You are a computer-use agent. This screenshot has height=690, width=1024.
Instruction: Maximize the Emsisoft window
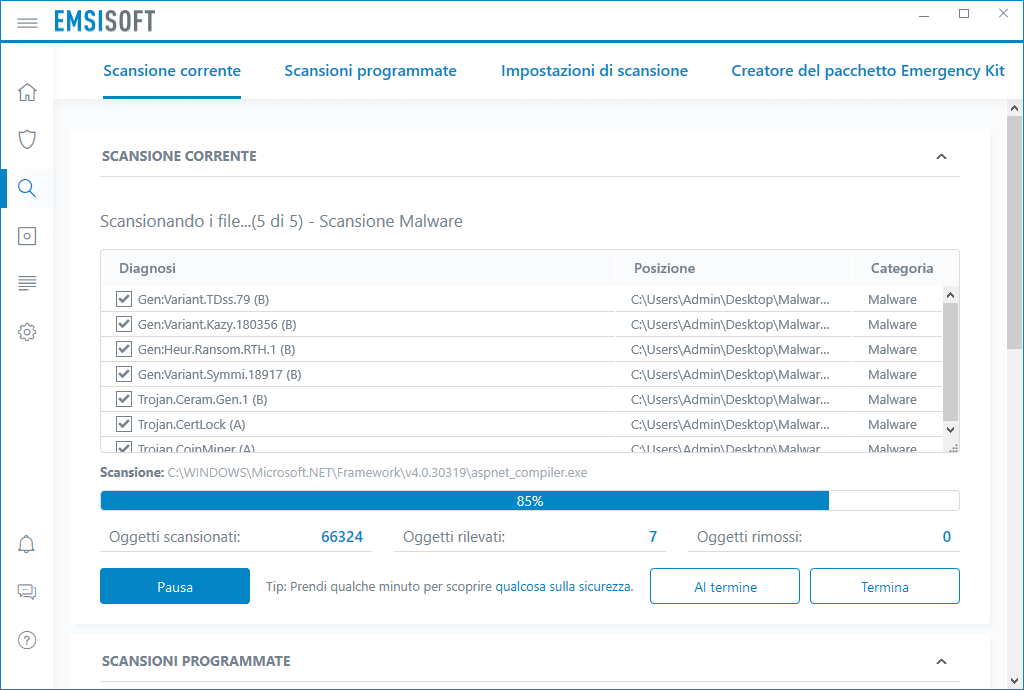(x=964, y=14)
